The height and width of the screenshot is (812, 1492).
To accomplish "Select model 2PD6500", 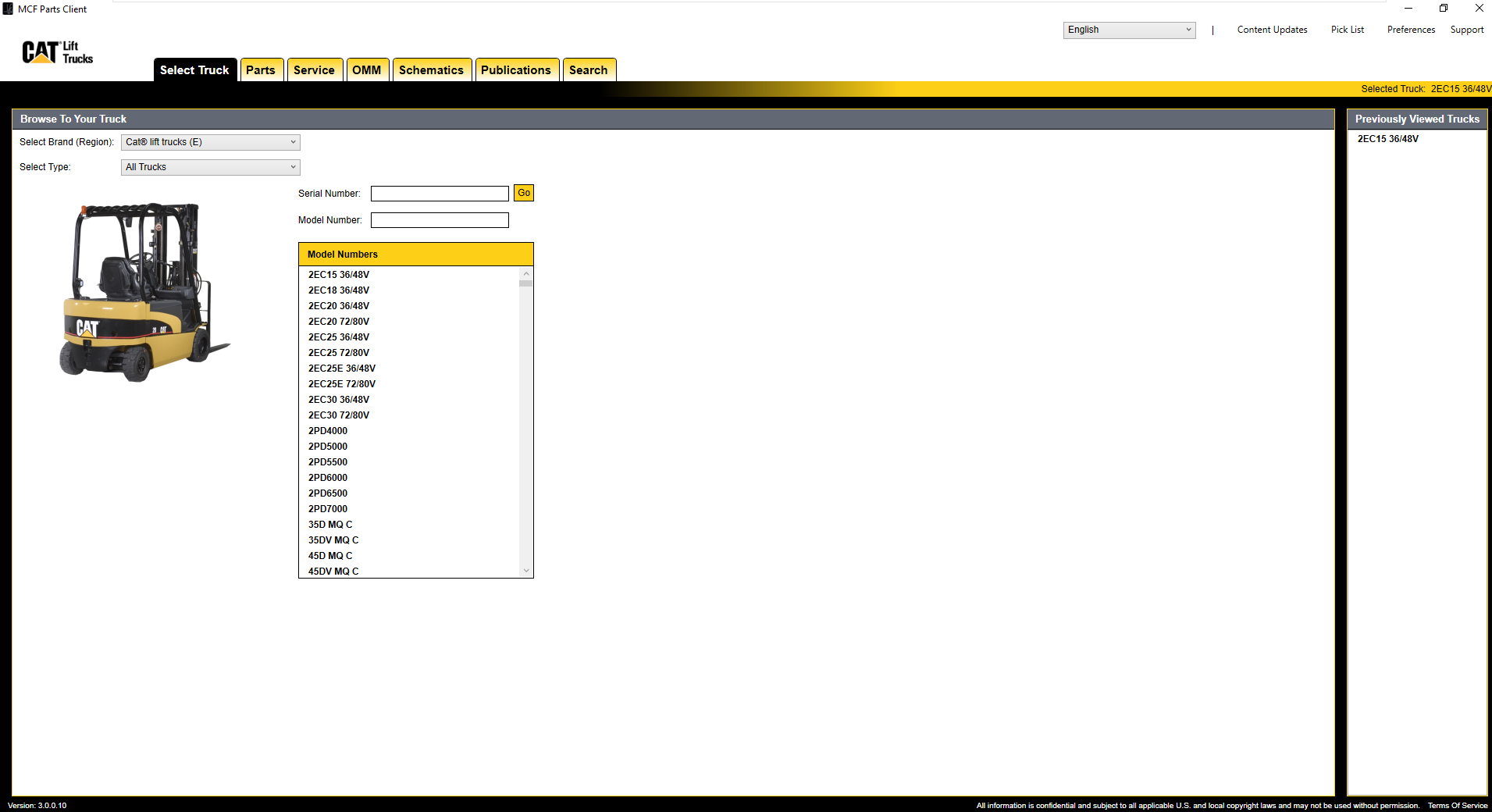I will tap(328, 493).
